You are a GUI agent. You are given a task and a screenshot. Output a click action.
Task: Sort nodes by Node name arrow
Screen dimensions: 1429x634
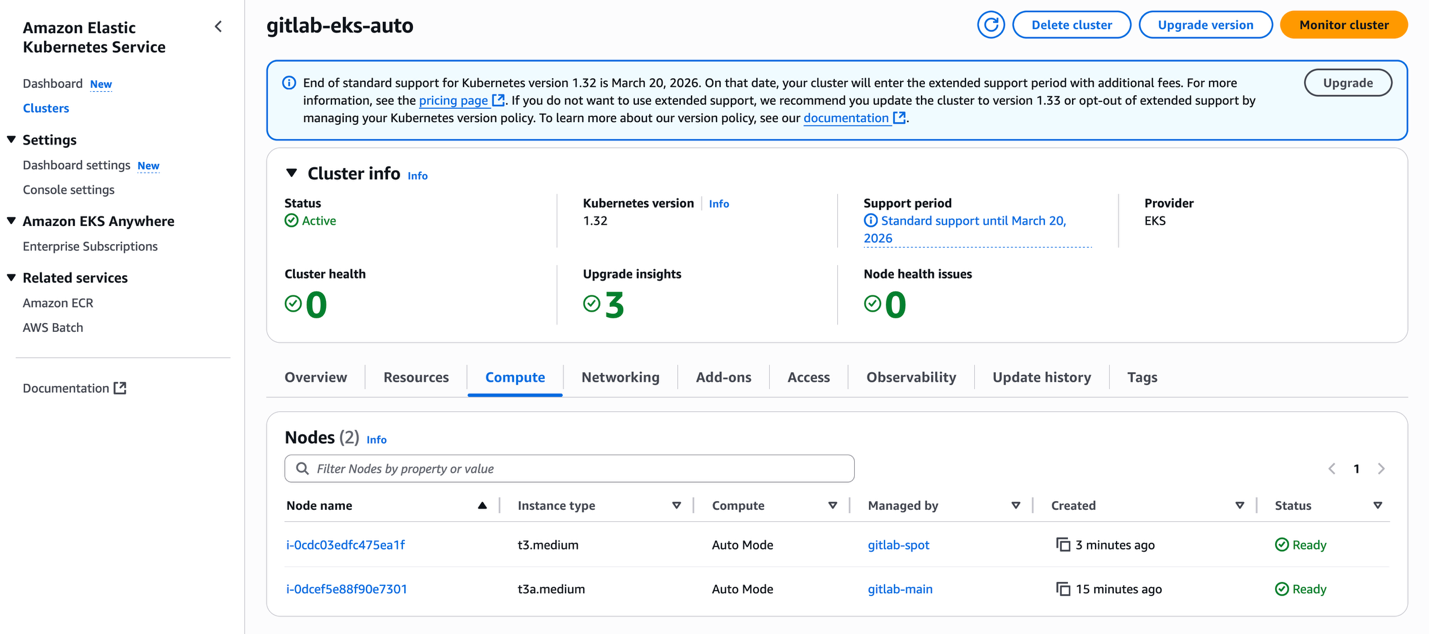tap(482, 506)
